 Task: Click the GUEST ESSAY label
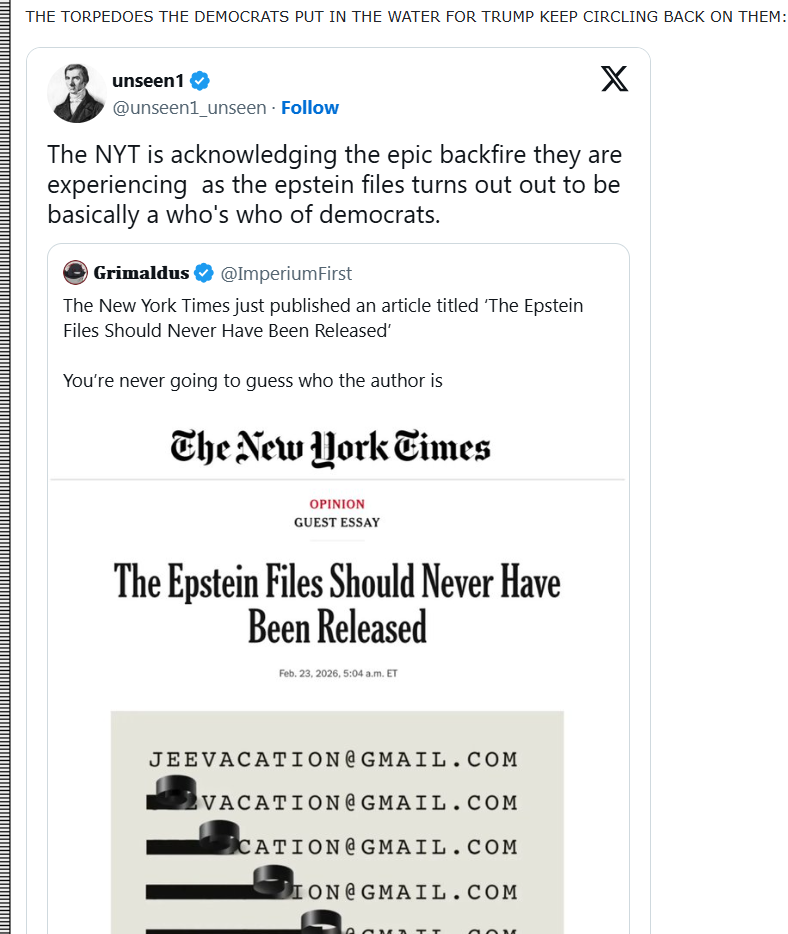[x=337, y=522]
